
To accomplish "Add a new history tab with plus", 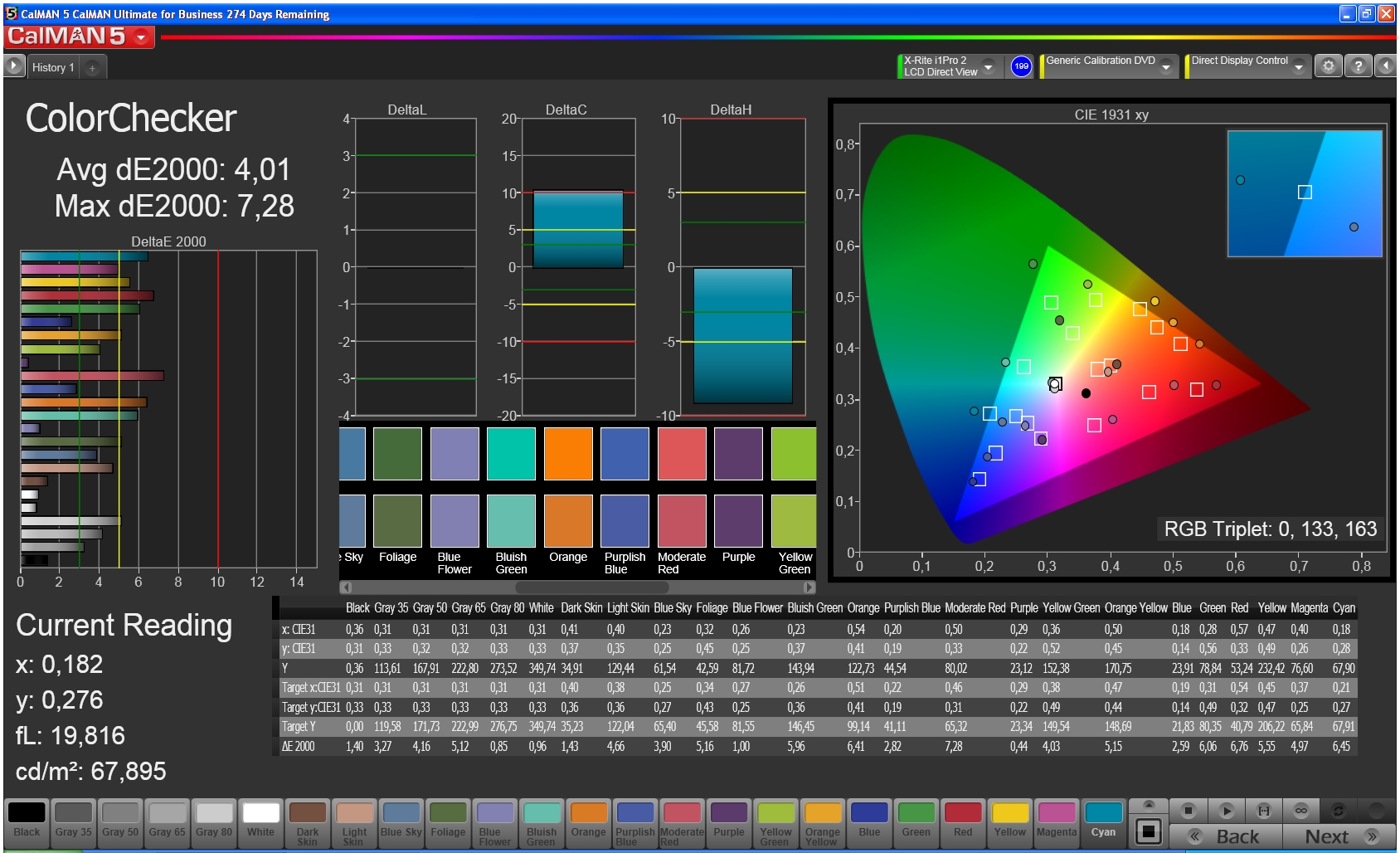I will (92, 67).
